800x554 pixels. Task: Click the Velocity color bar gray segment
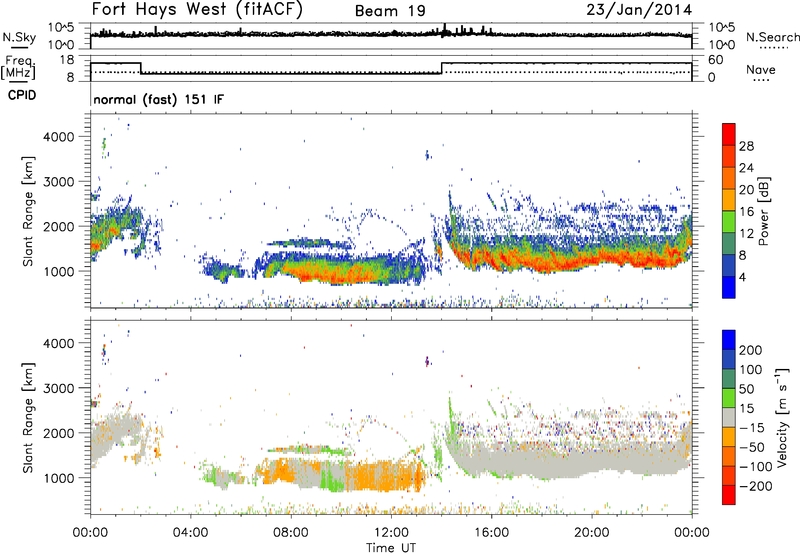pos(729,418)
